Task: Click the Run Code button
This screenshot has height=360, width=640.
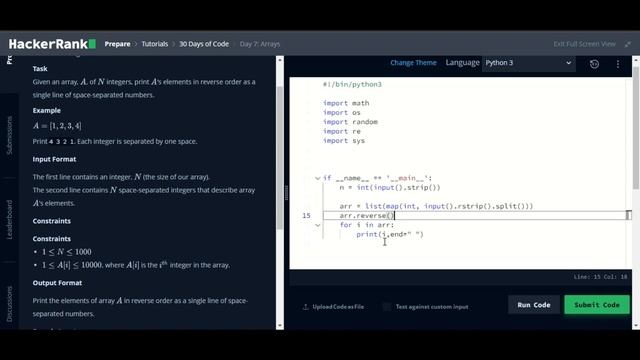Action: [534, 305]
